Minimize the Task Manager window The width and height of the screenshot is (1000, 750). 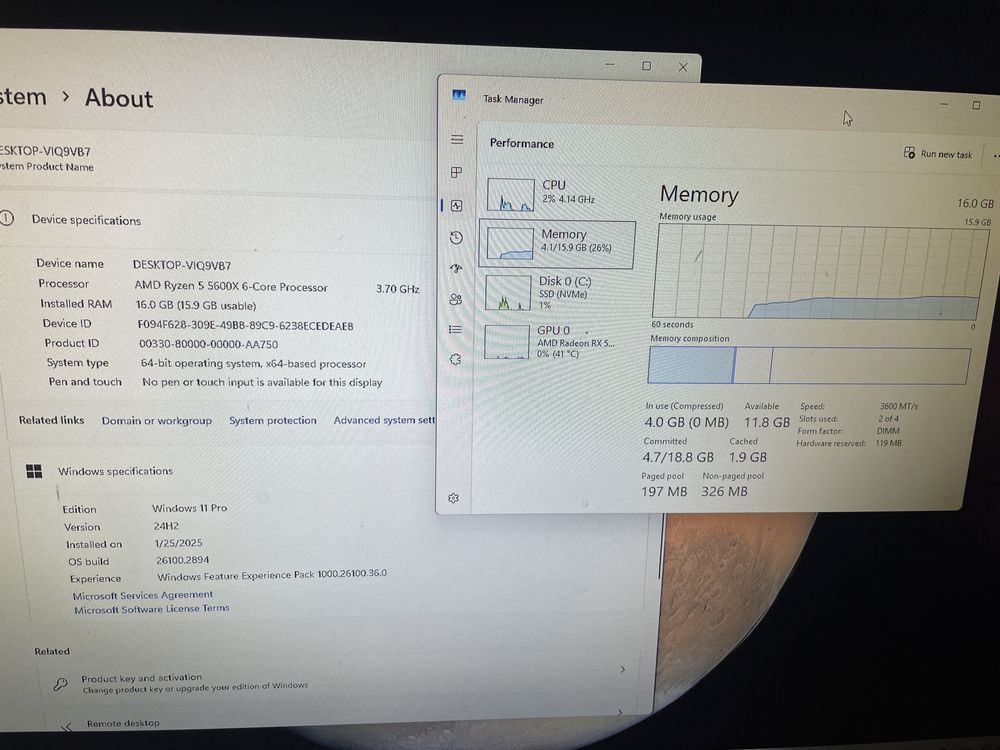coord(945,103)
